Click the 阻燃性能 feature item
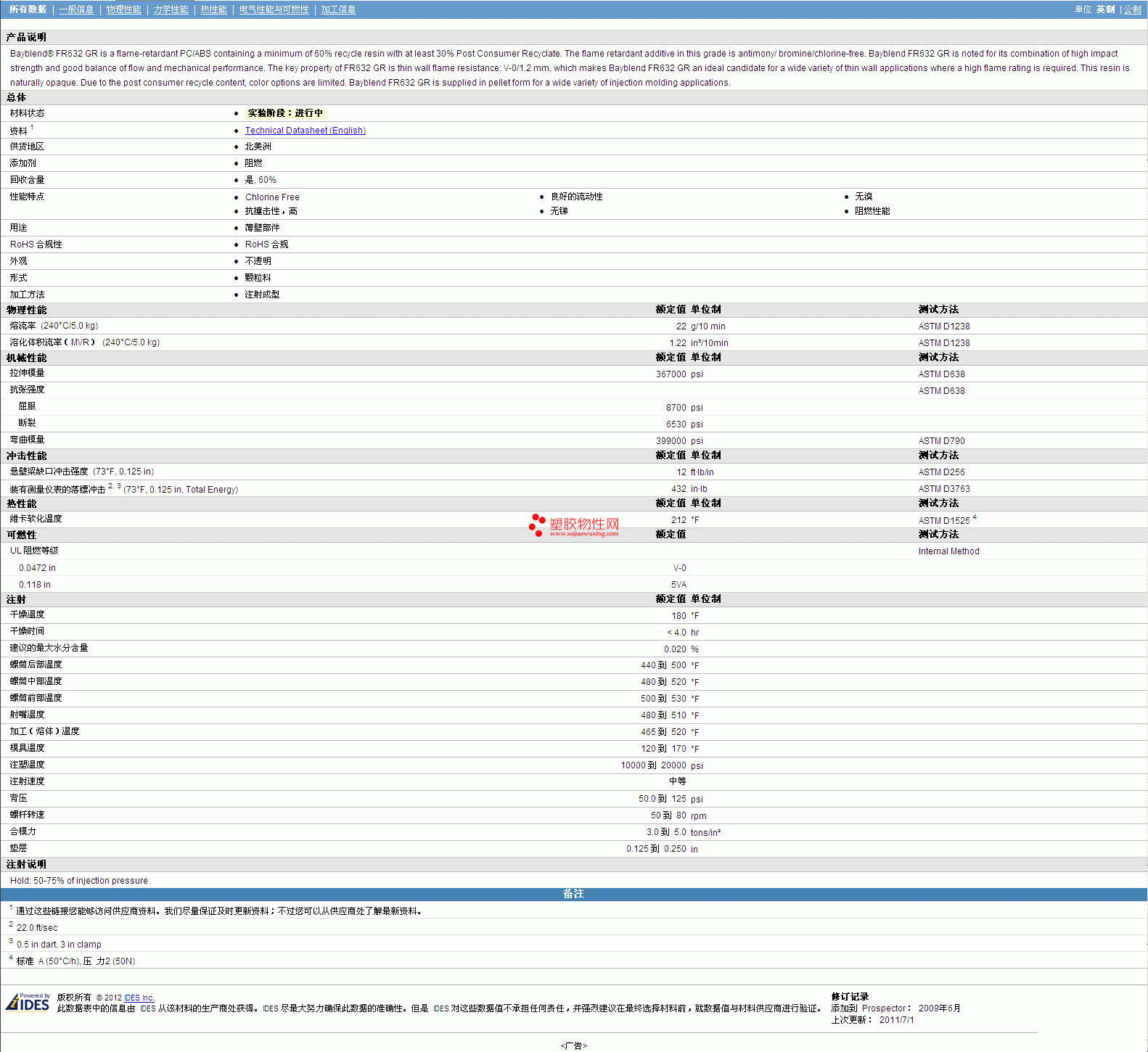Viewport: 1148px width, 1052px height. (872, 211)
